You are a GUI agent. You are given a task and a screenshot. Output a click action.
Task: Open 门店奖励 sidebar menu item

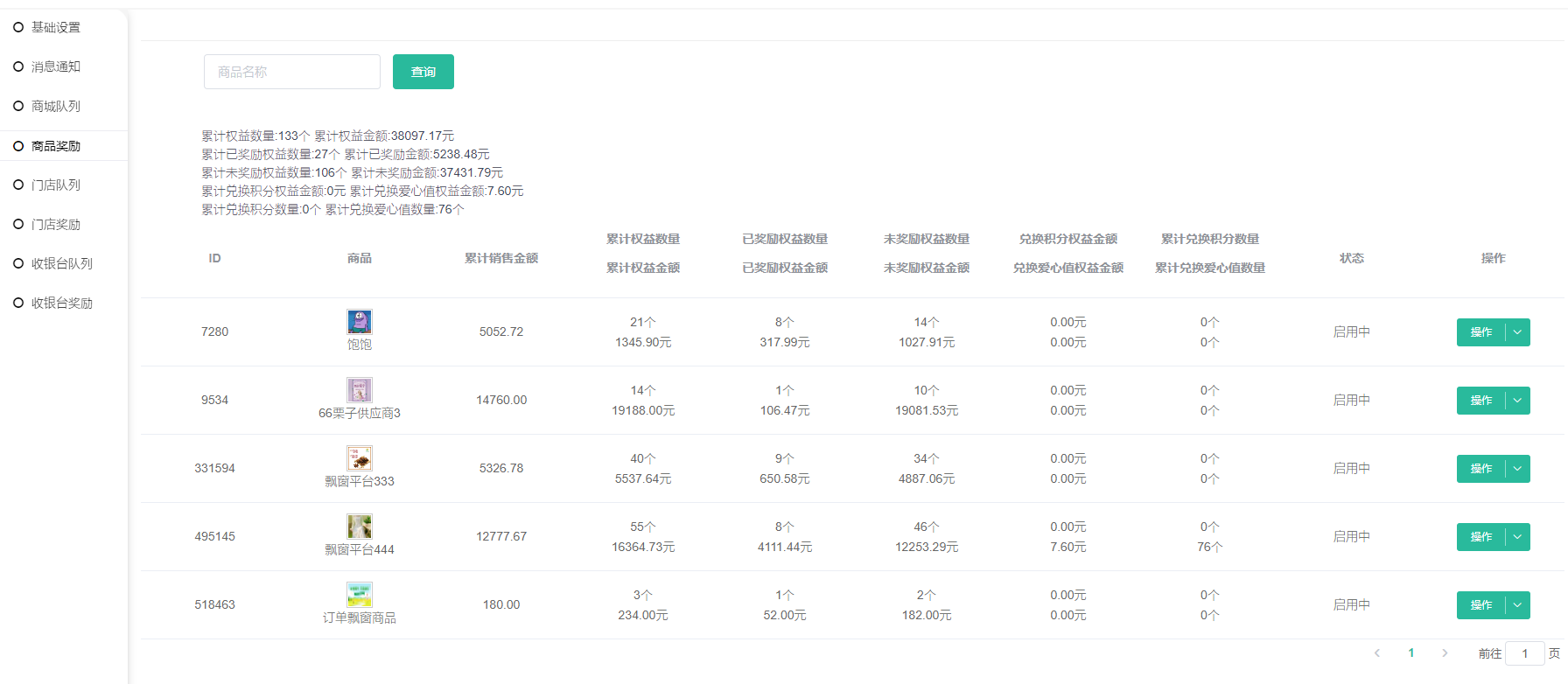click(x=56, y=224)
